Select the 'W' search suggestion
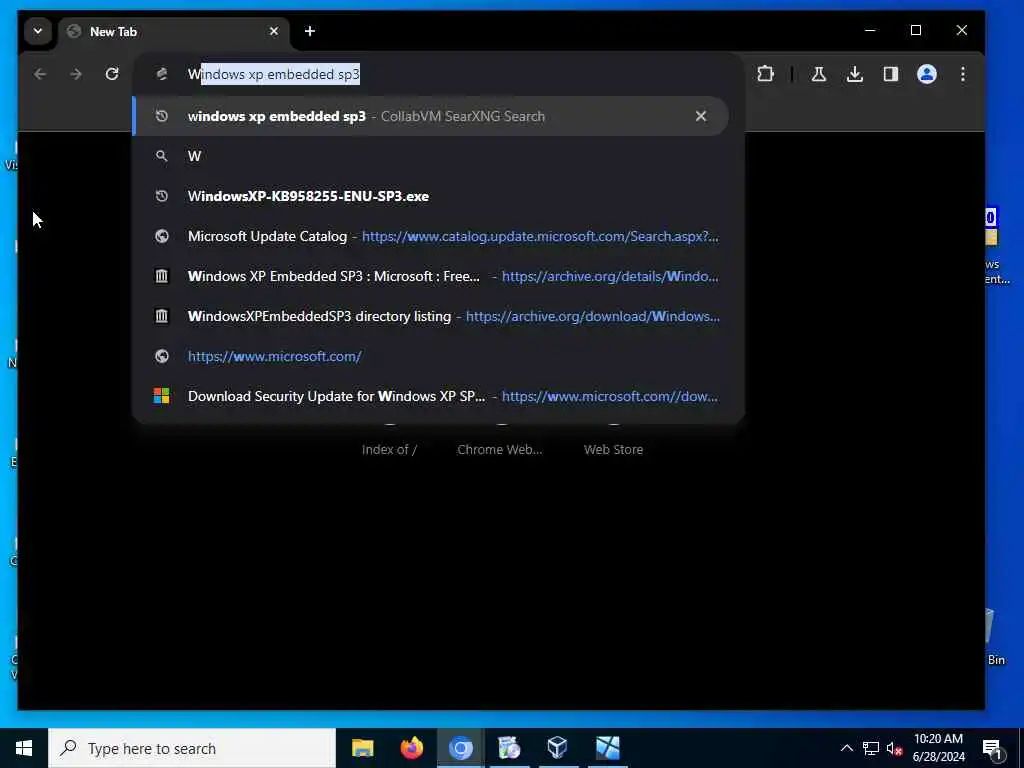This screenshot has height=768, width=1024. [x=431, y=156]
